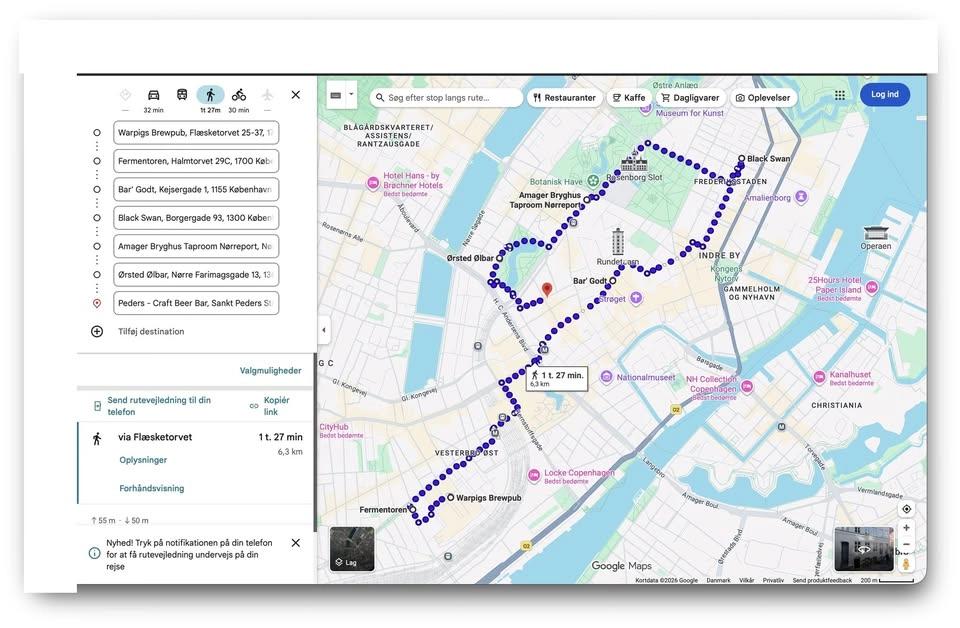Screen dimensions: 960x628
Task: Send rutevejledning til din telefon
Action: [x=159, y=406]
